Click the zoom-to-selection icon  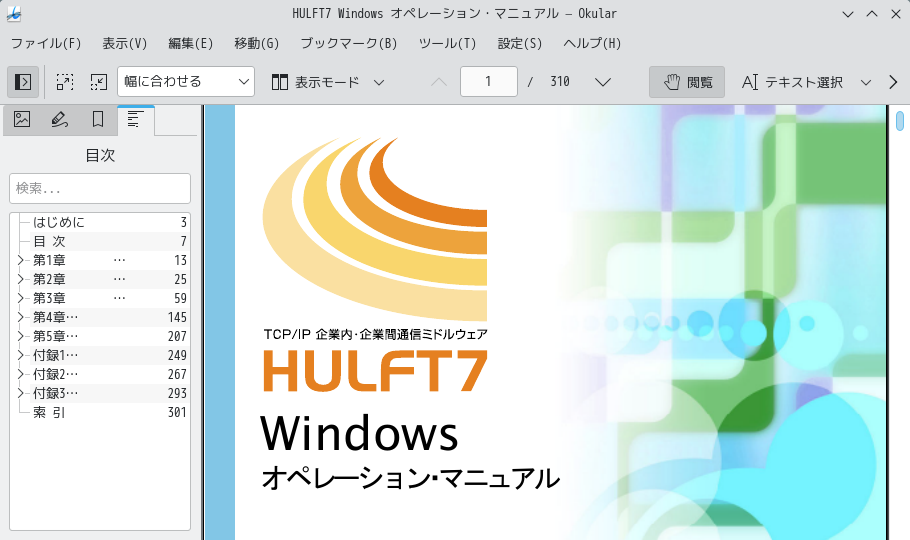64,82
